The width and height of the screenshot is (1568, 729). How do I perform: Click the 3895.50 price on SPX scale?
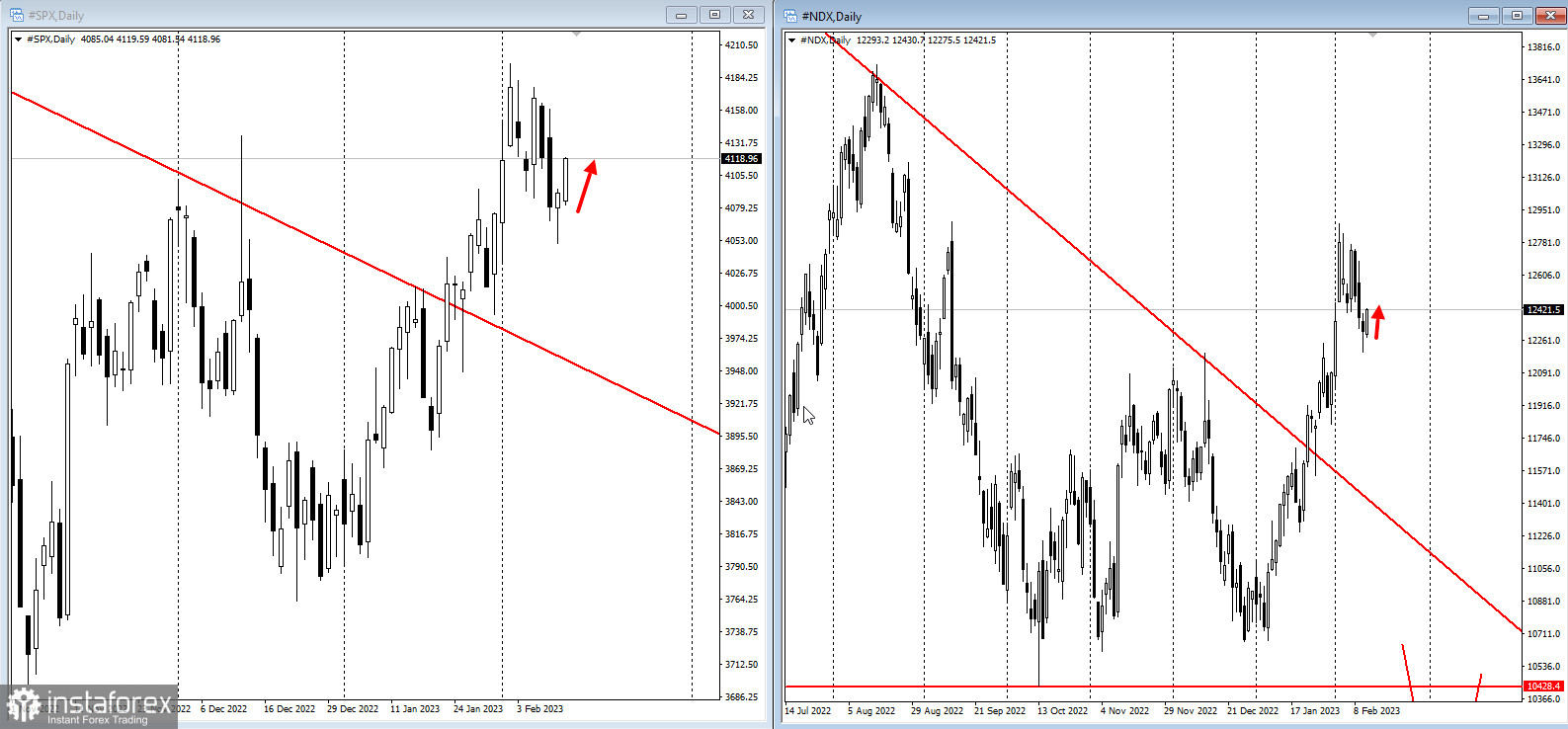coord(741,437)
